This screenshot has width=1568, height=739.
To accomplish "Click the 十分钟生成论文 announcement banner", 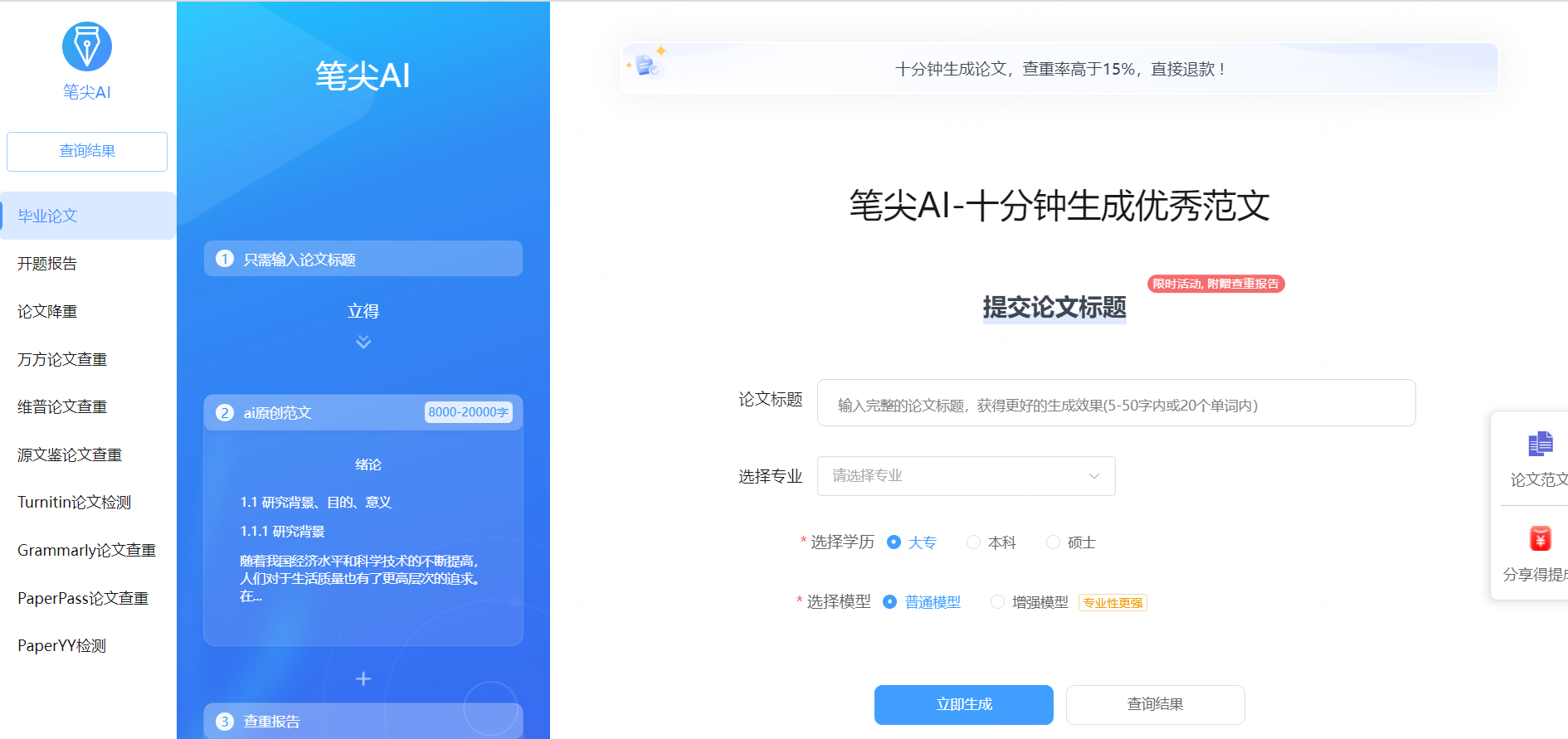I will pos(1059,69).
